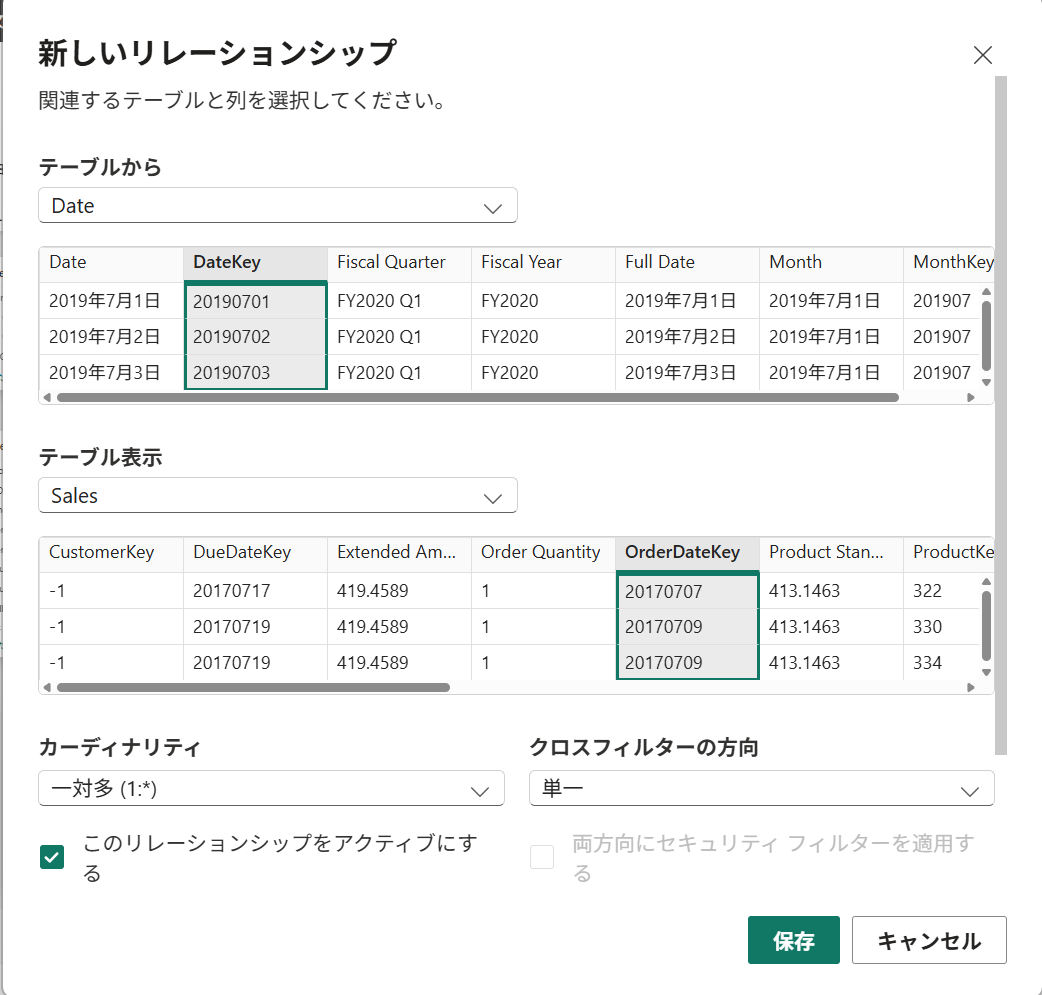Select the Extended Am... column header
This screenshot has height=995, width=1042.
[x=399, y=552]
